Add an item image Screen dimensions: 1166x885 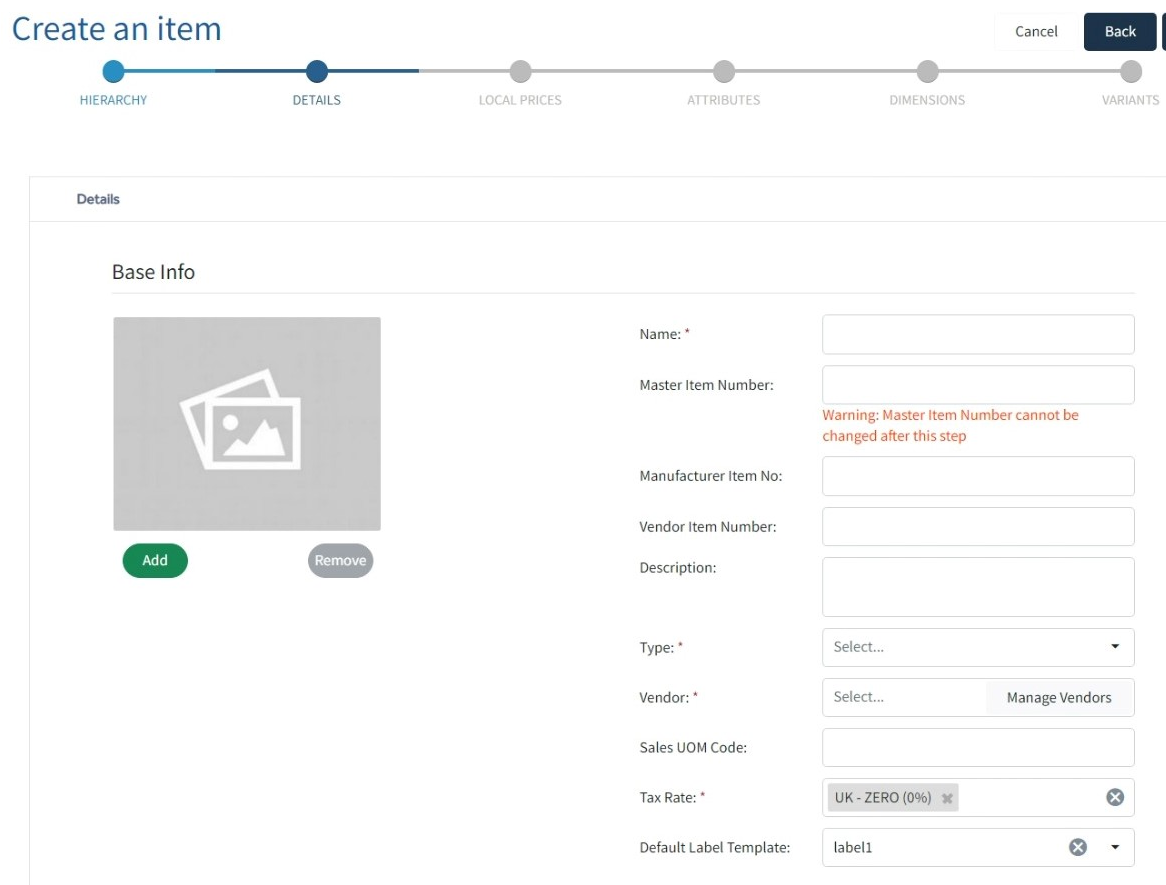[x=155, y=561]
